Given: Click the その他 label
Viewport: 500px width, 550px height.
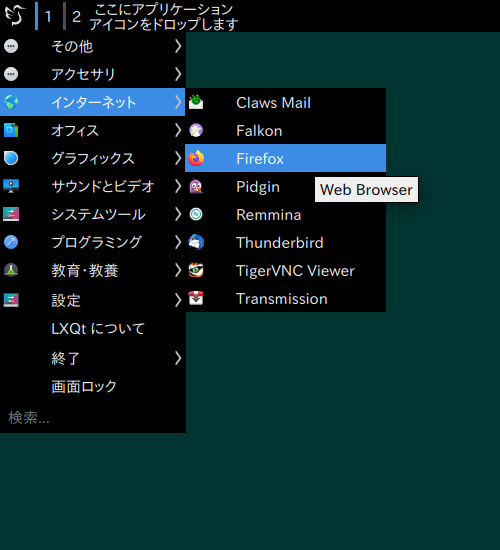Looking at the screenshot, I should point(72,46).
